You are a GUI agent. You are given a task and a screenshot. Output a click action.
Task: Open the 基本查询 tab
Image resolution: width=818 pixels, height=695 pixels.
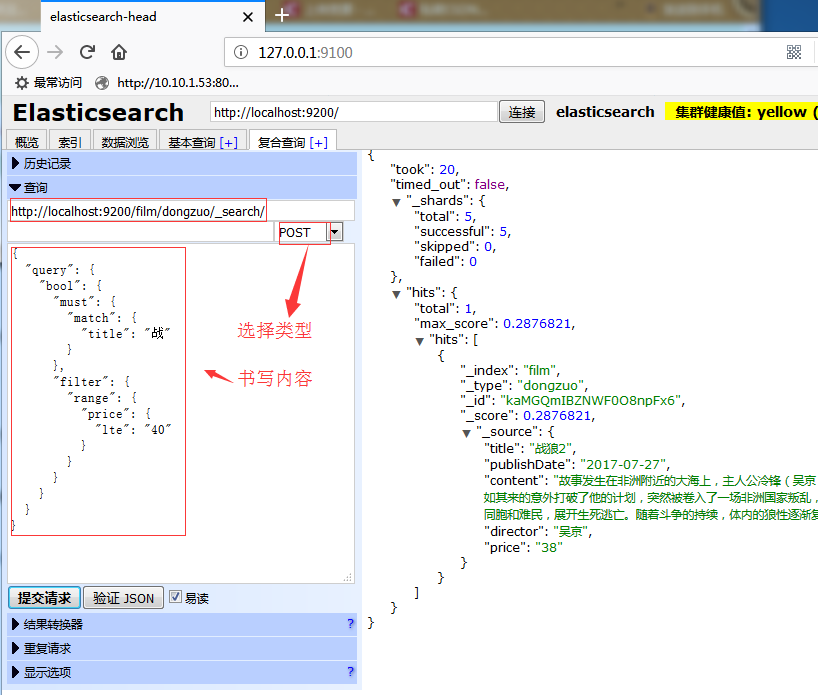click(x=191, y=142)
